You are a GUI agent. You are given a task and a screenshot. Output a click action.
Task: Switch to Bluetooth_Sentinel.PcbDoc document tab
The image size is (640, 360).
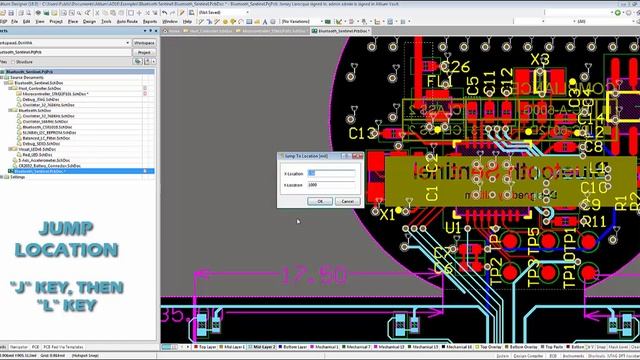tap(341, 31)
